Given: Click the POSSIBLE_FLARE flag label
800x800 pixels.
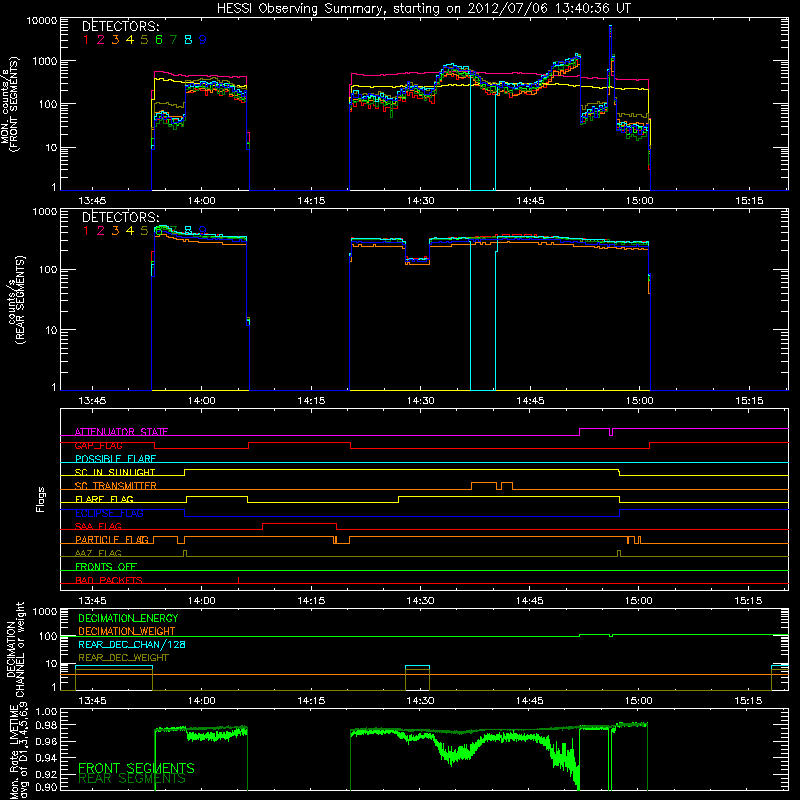Looking at the screenshot, I should pos(115,459).
